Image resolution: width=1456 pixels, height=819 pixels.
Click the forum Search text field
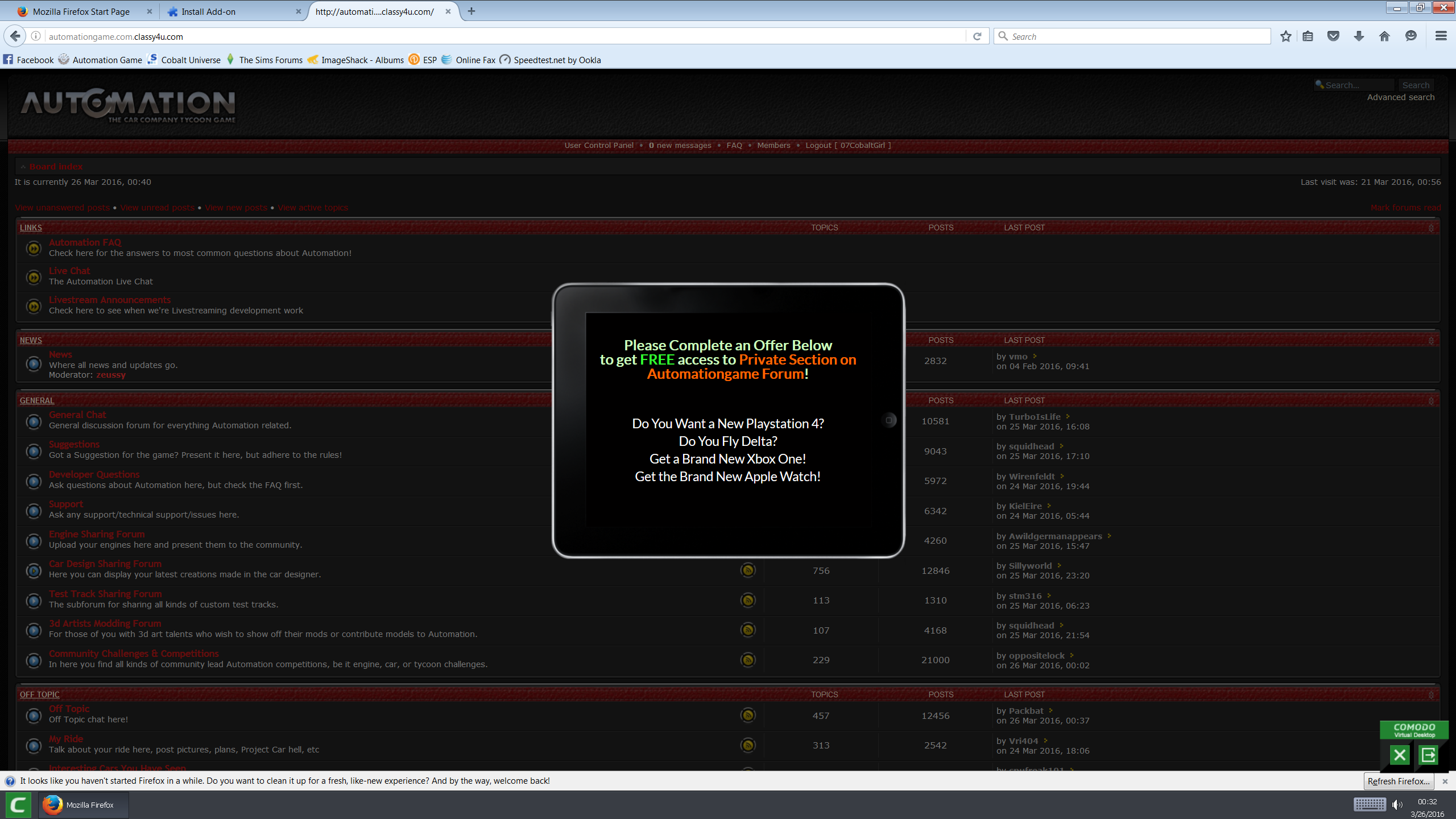coord(1355,85)
